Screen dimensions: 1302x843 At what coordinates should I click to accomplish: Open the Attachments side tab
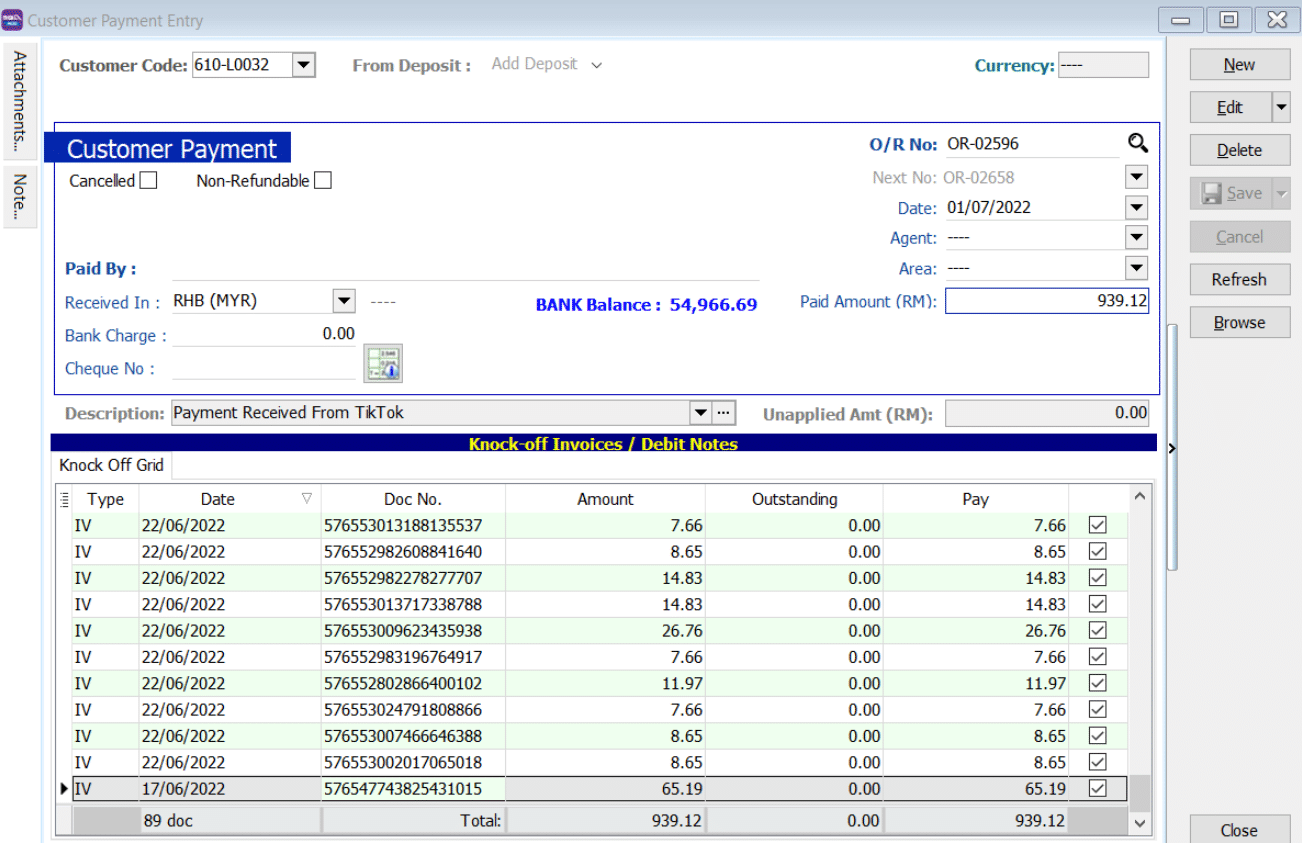(20, 101)
